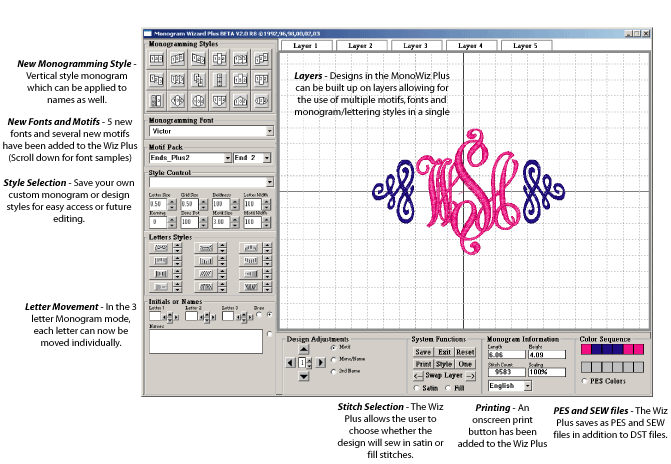The image size is (671, 464).
Task: Open the Ends_Plus2 Motif Pack dropdown
Action: pyautogui.click(x=228, y=158)
